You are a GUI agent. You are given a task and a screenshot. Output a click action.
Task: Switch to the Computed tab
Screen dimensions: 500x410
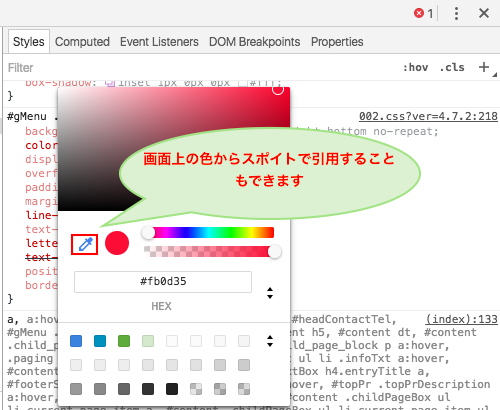pyautogui.click(x=82, y=42)
